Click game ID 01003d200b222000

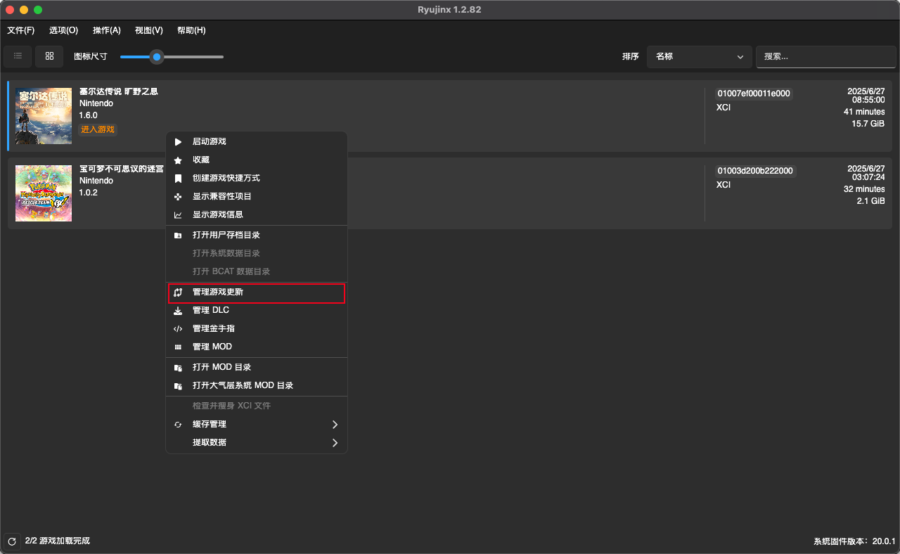(755, 171)
